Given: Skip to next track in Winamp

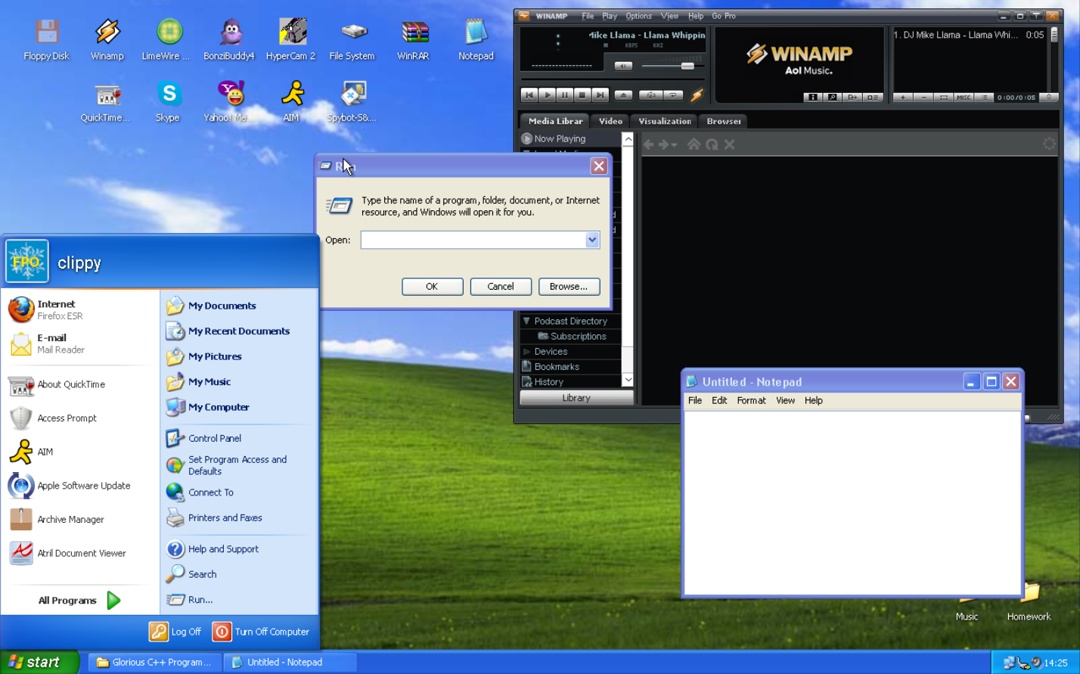Looking at the screenshot, I should tap(600, 95).
